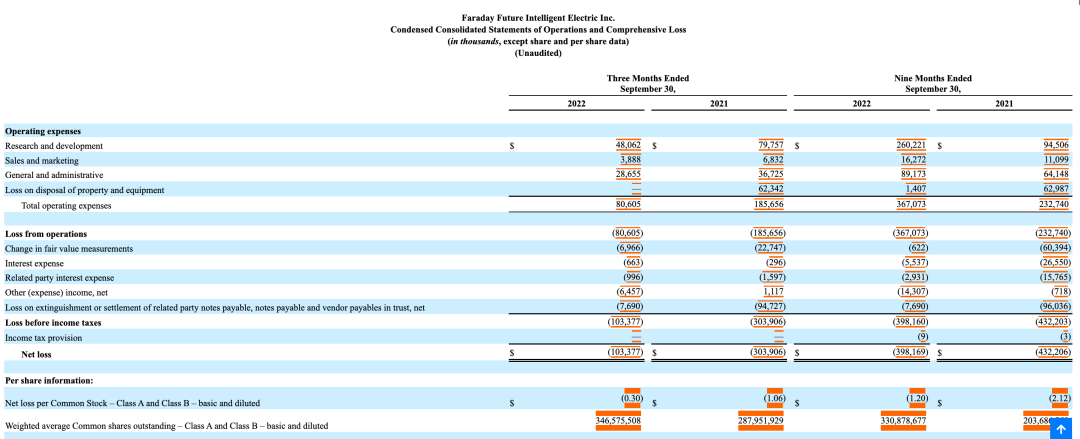Select the (1.20) net loss per share figure
1080x439 pixels.
[918, 398]
